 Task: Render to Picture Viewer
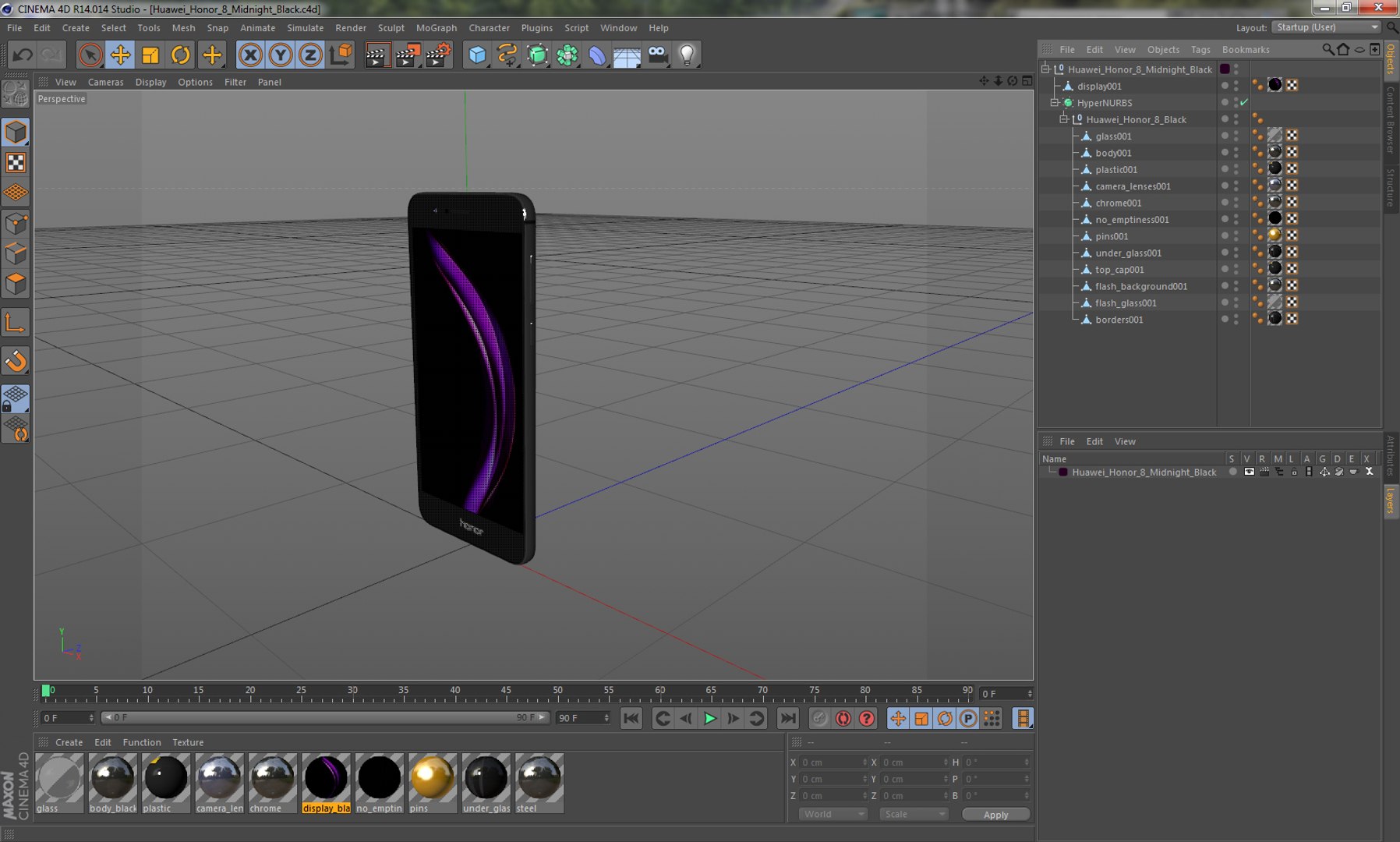(x=407, y=55)
